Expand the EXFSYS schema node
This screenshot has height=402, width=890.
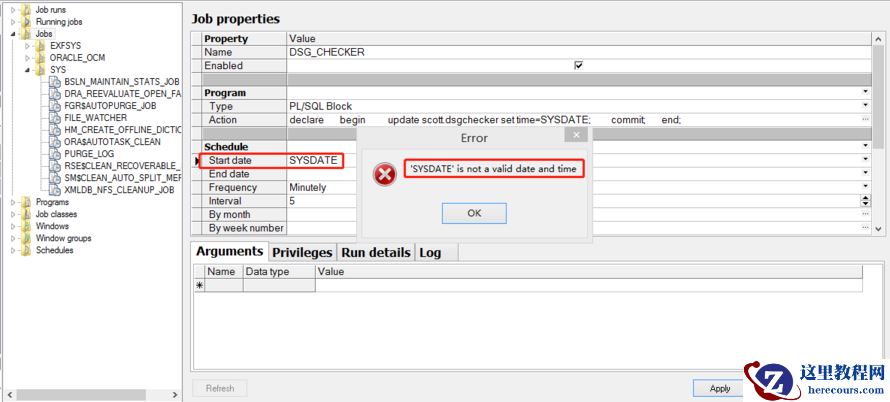pyautogui.click(x=27, y=45)
